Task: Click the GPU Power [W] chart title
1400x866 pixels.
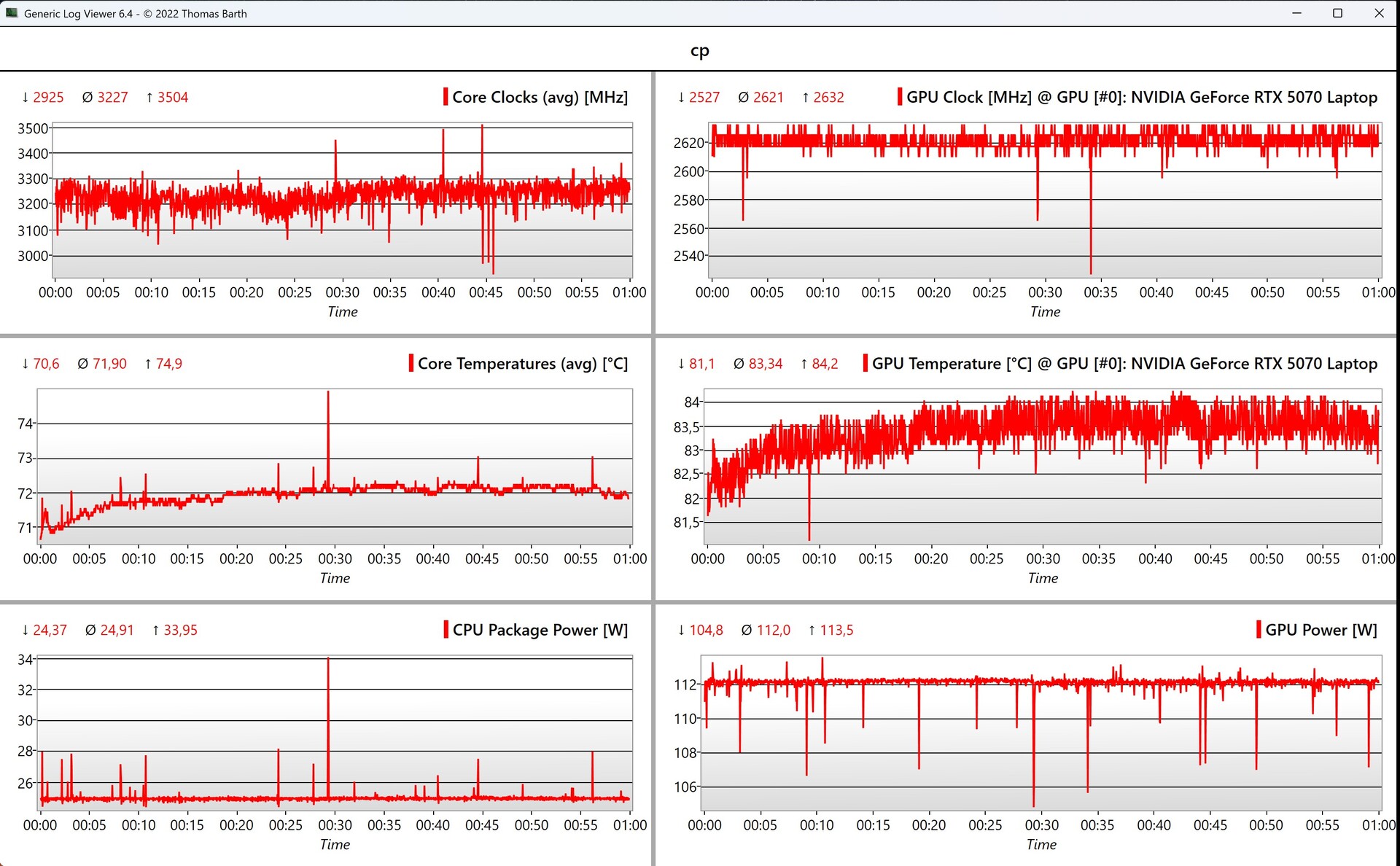Action: (1321, 629)
